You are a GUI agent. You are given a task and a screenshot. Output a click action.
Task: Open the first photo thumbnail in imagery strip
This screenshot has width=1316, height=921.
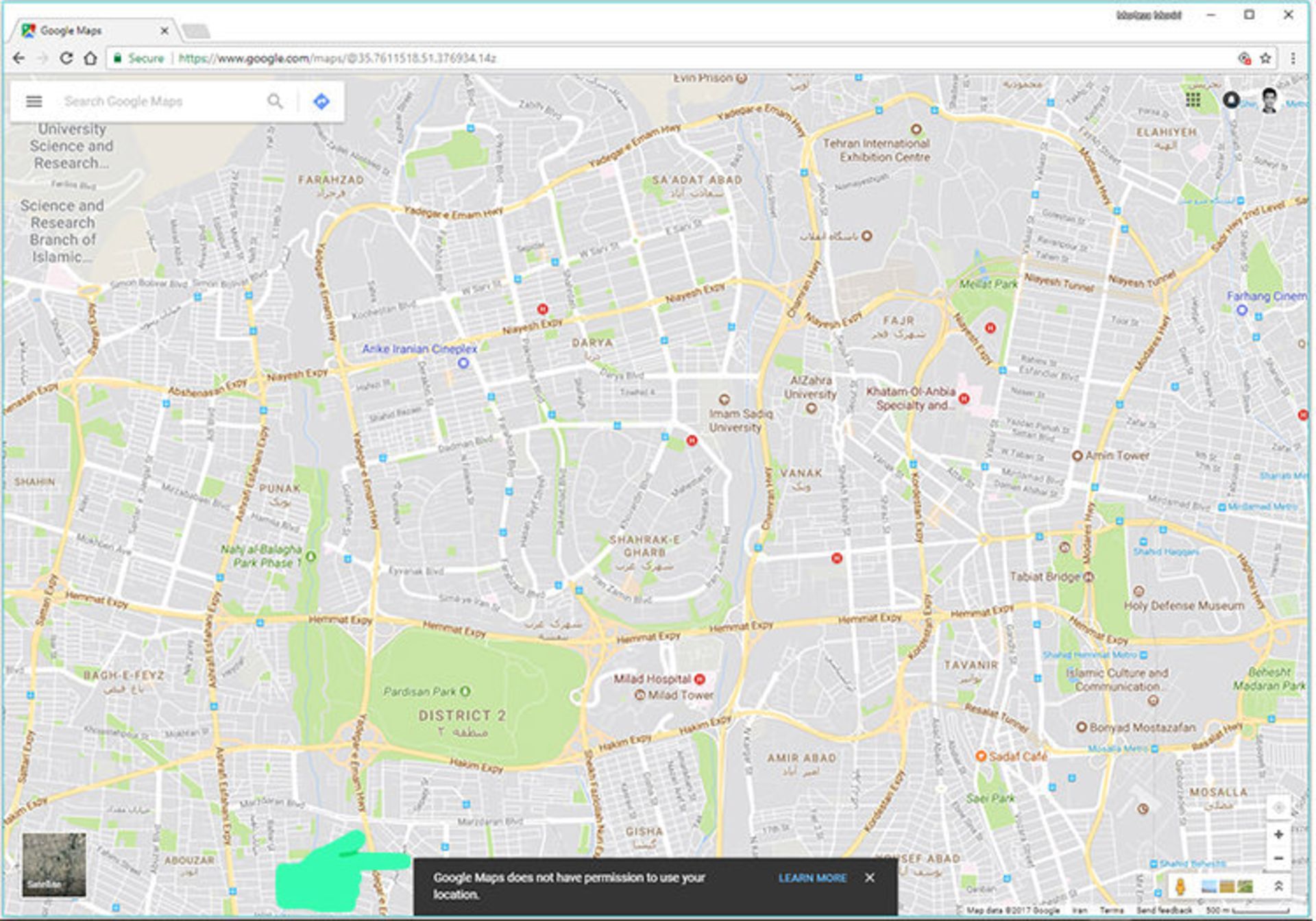point(1209,887)
